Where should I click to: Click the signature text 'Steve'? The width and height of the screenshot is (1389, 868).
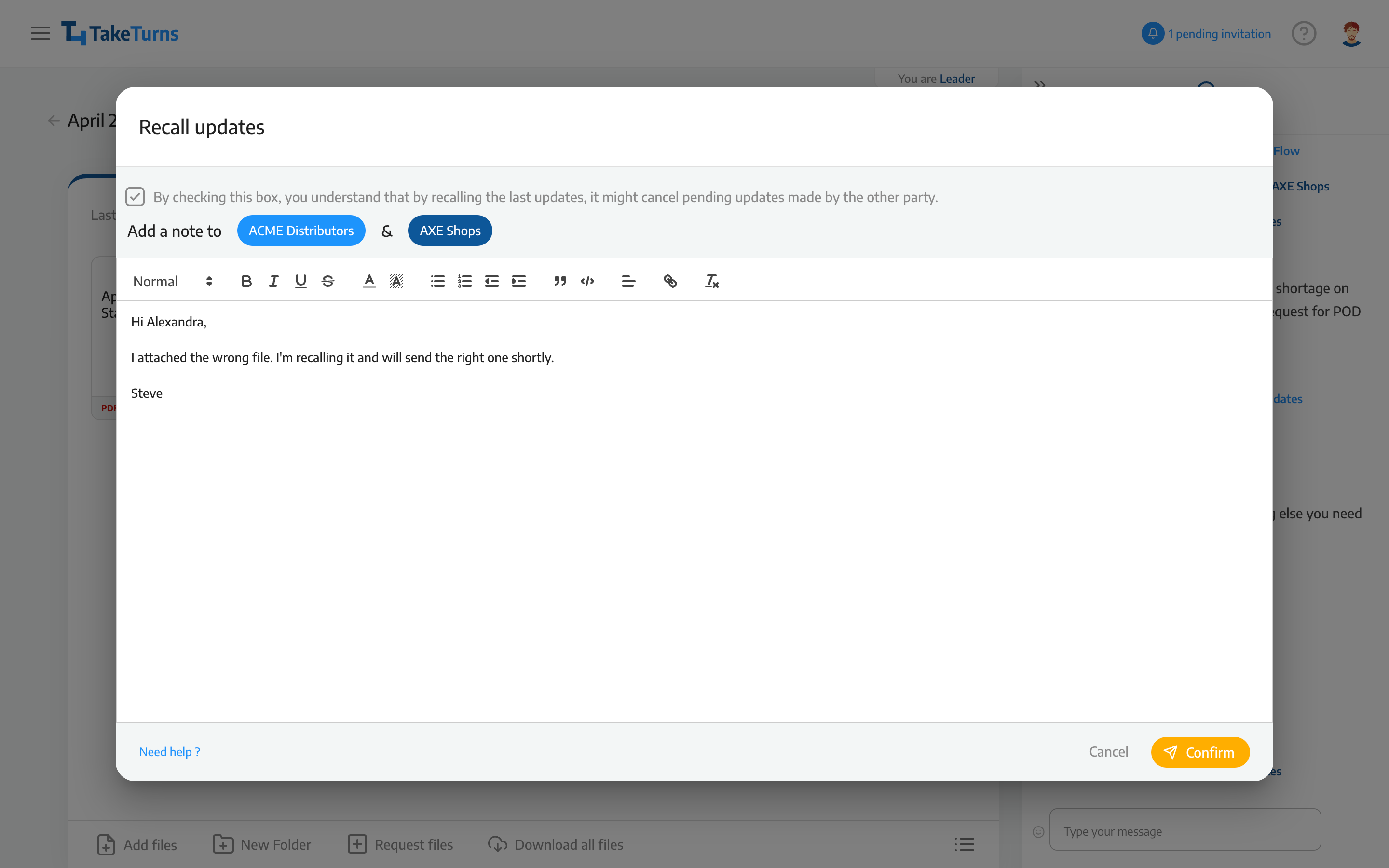pyautogui.click(x=146, y=393)
